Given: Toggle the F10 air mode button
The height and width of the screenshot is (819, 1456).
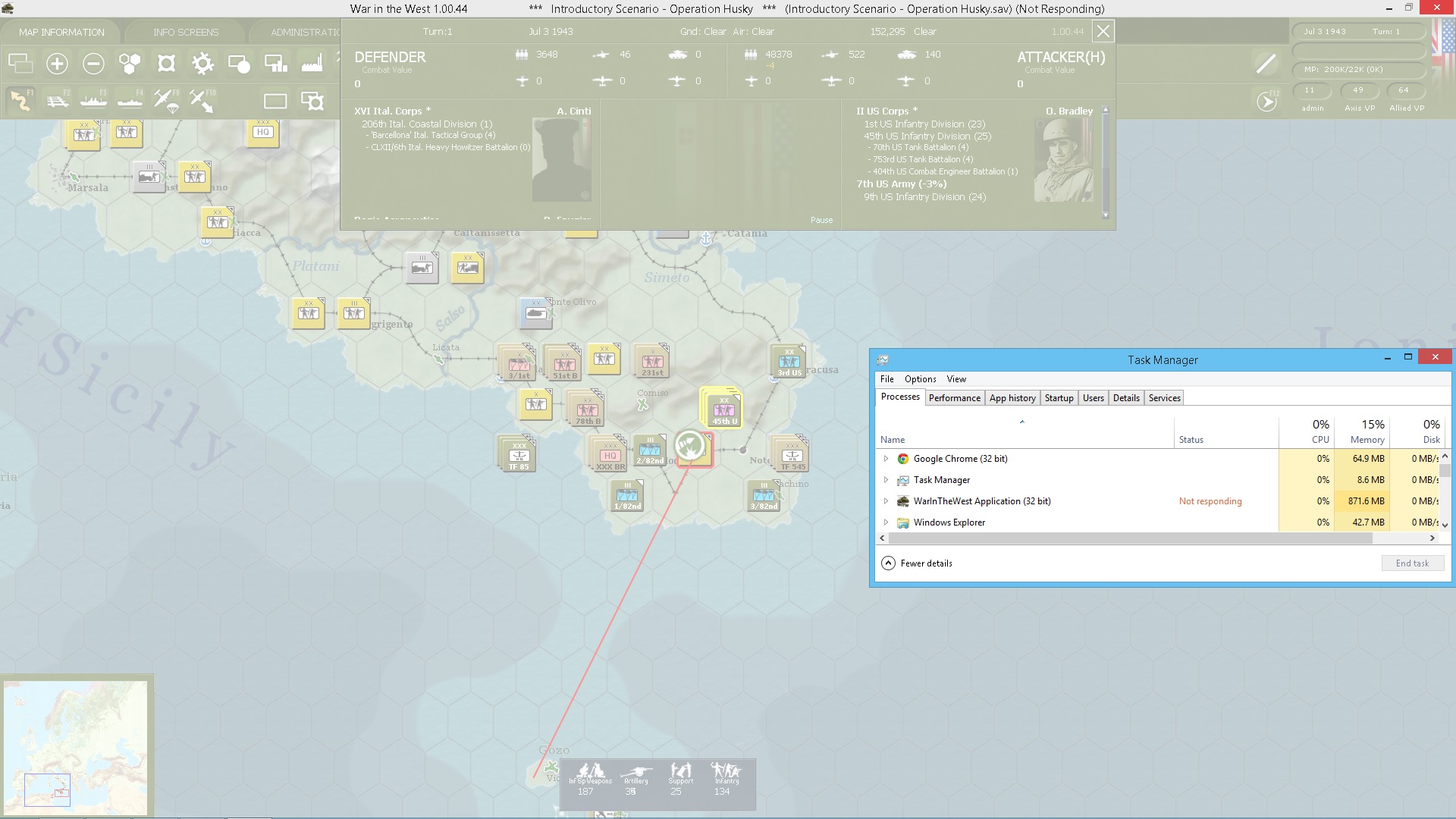Looking at the screenshot, I should point(202,100).
